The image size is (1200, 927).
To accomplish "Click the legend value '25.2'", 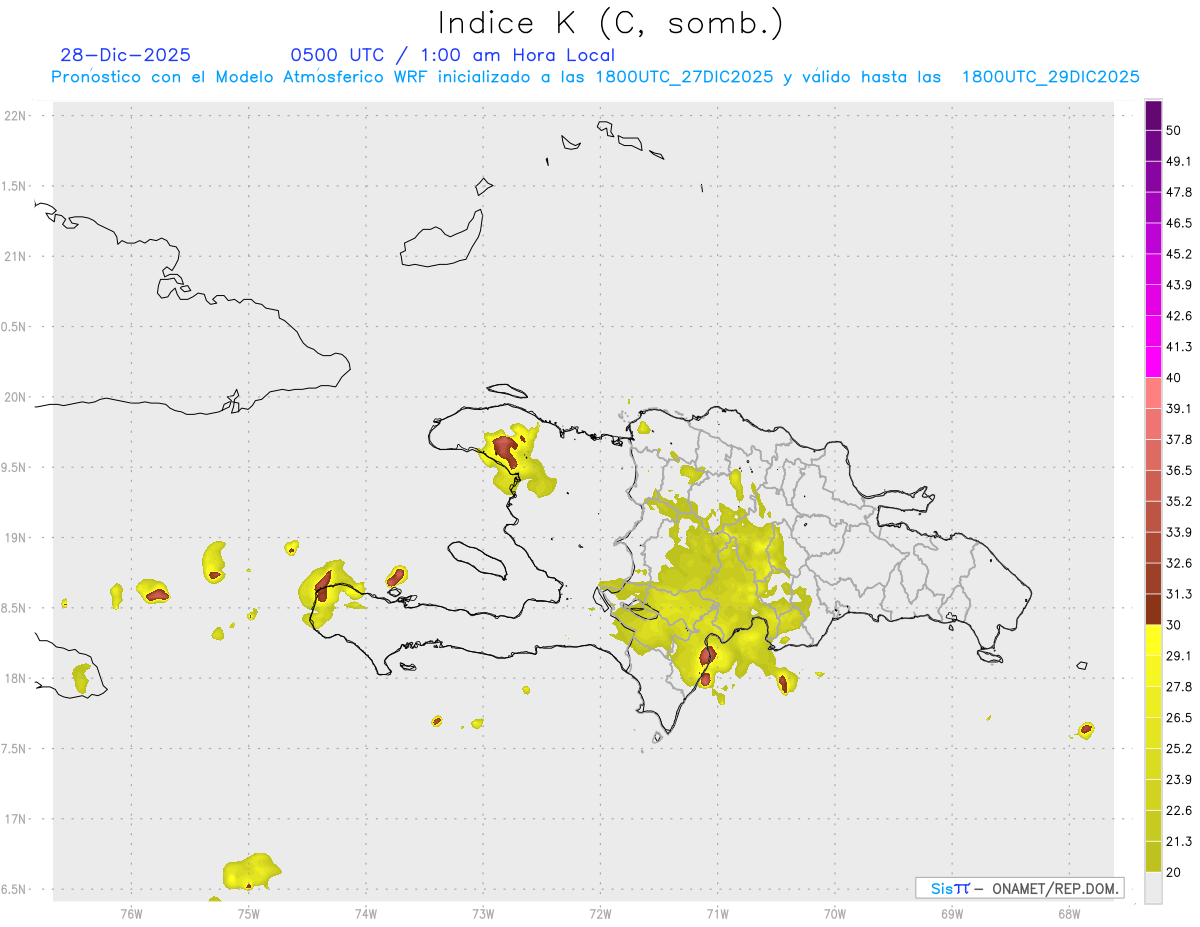I will pyautogui.click(x=1179, y=748).
